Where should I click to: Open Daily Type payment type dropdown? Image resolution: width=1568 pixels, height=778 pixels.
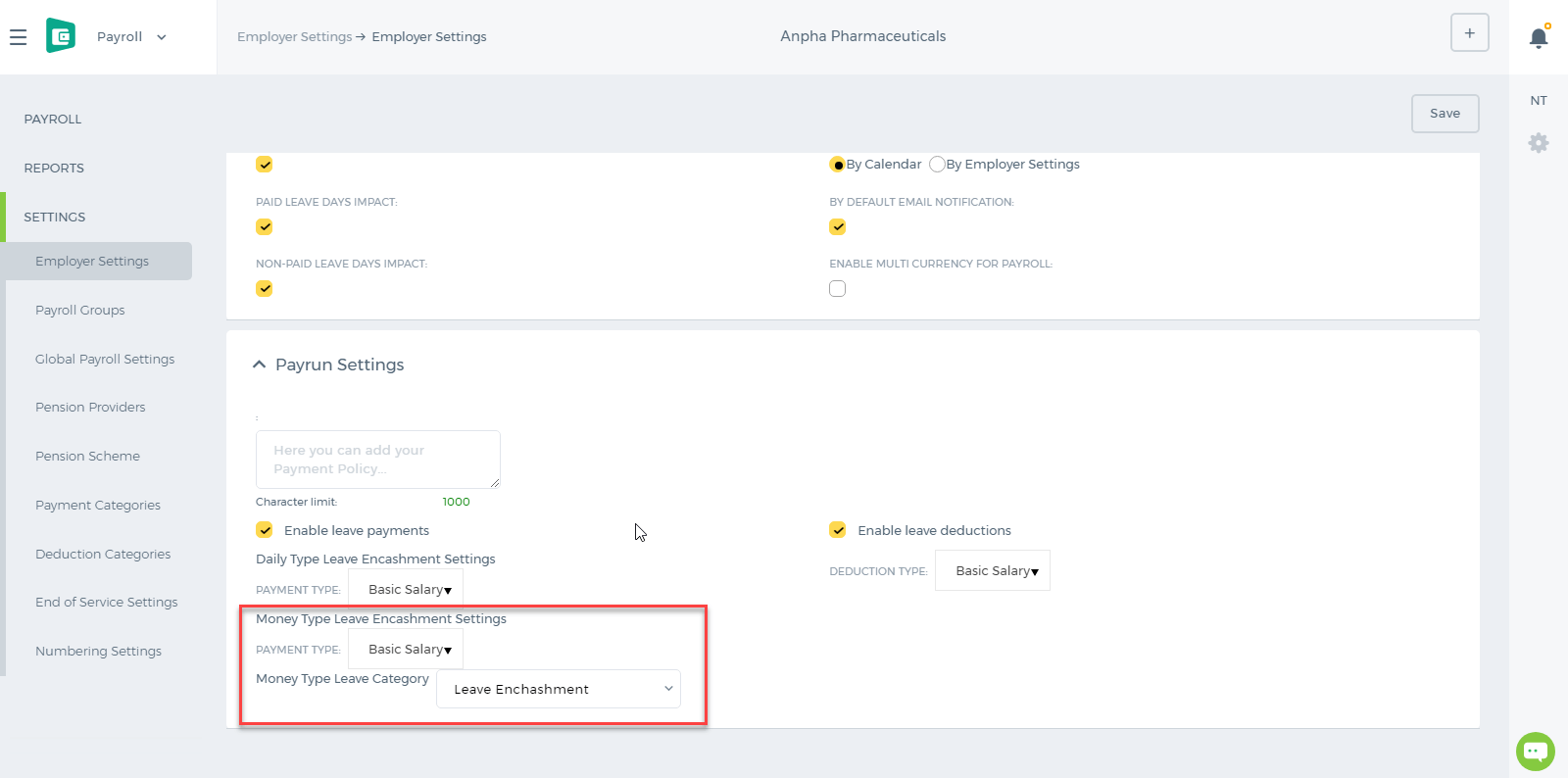pyautogui.click(x=406, y=590)
